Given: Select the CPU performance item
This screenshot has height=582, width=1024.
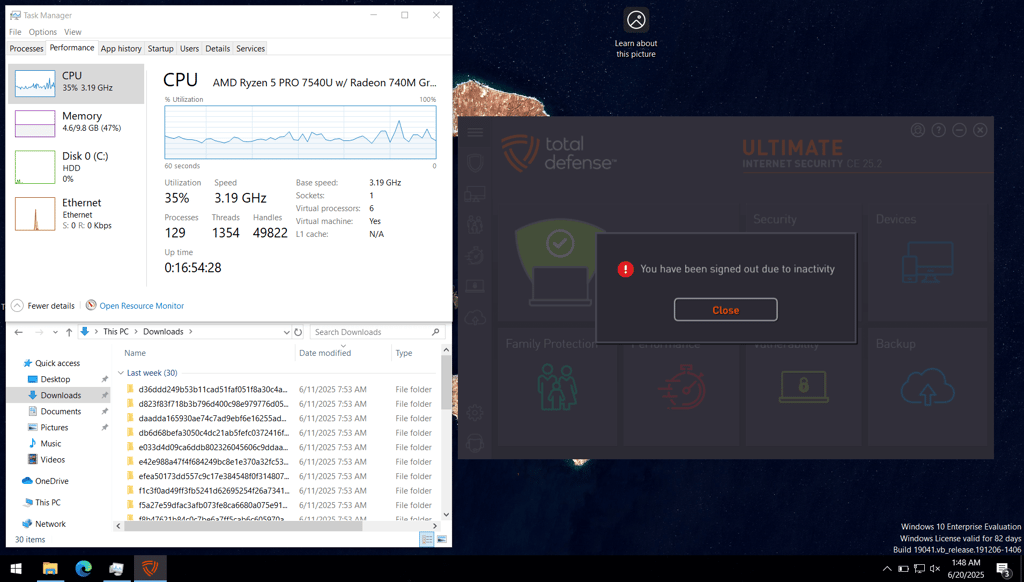Looking at the screenshot, I should pos(76,83).
